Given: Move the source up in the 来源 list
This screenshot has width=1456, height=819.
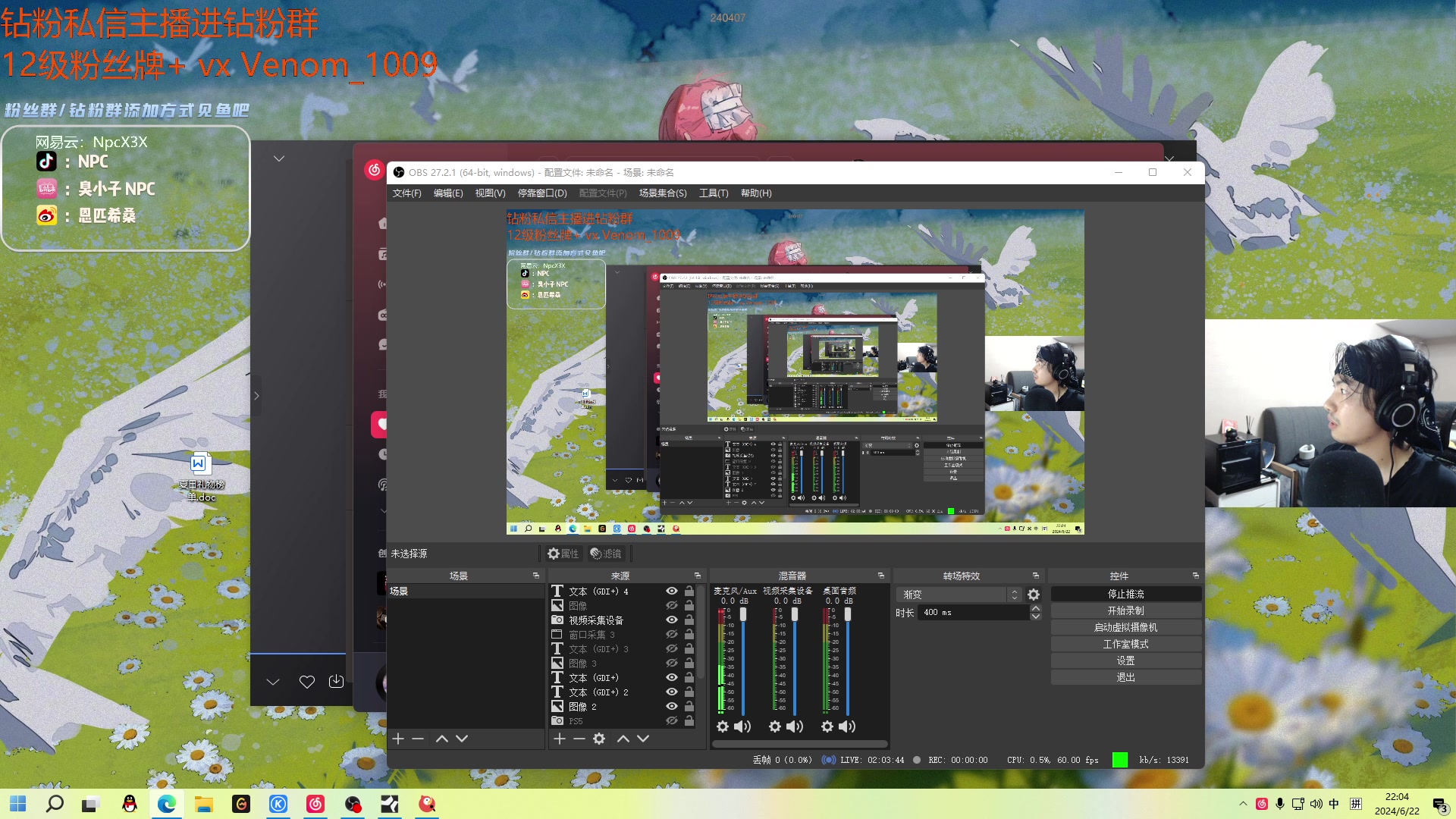Looking at the screenshot, I should (623, 739).
